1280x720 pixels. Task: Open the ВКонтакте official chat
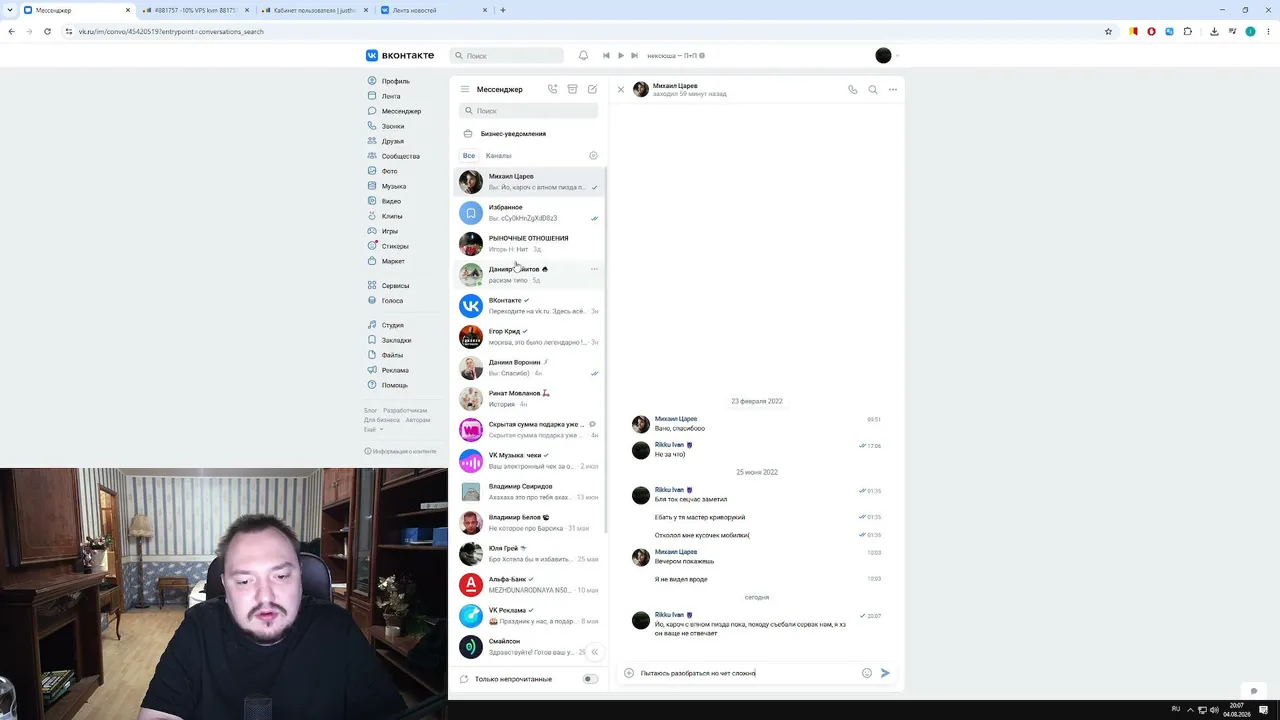click(529, 306)
